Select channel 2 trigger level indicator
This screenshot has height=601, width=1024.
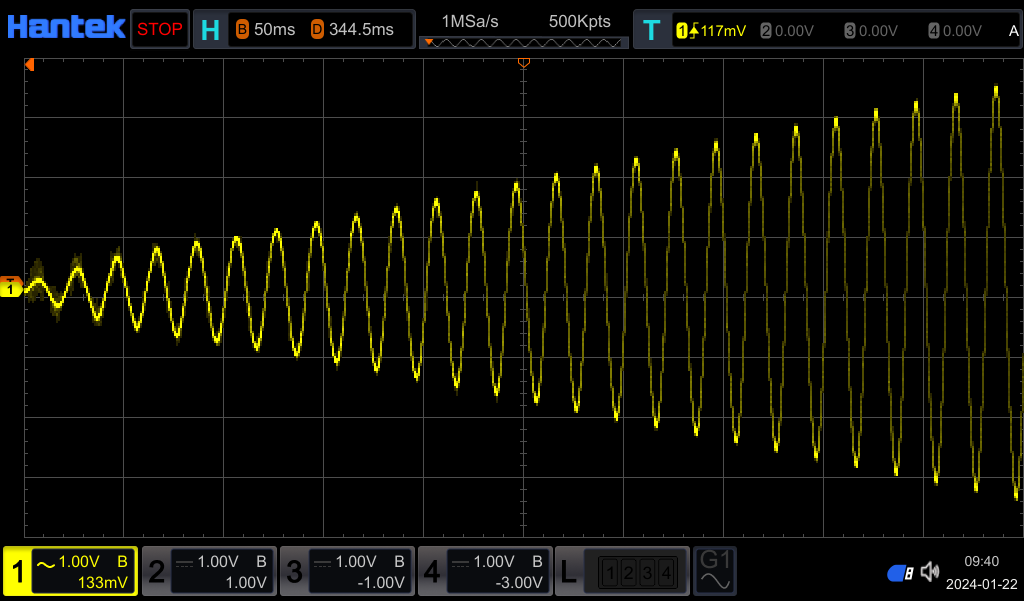coord(789,31)
